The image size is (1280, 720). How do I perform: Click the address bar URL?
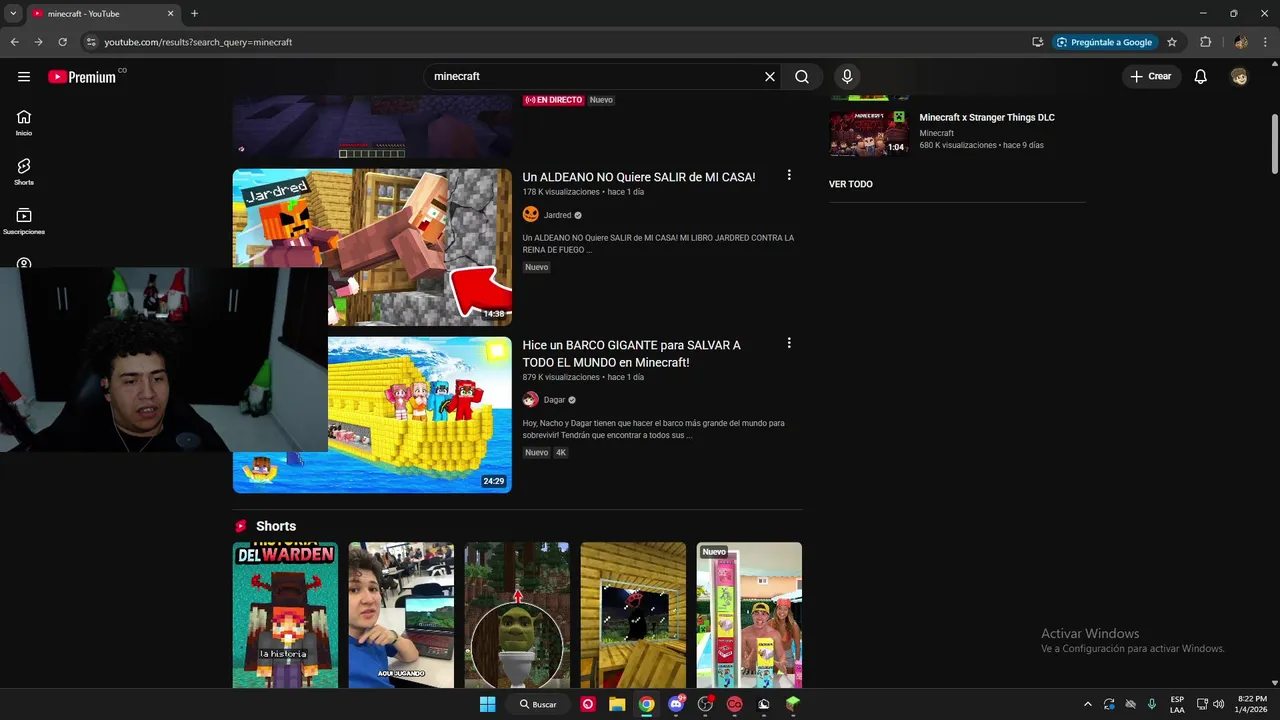click(198, 42)
